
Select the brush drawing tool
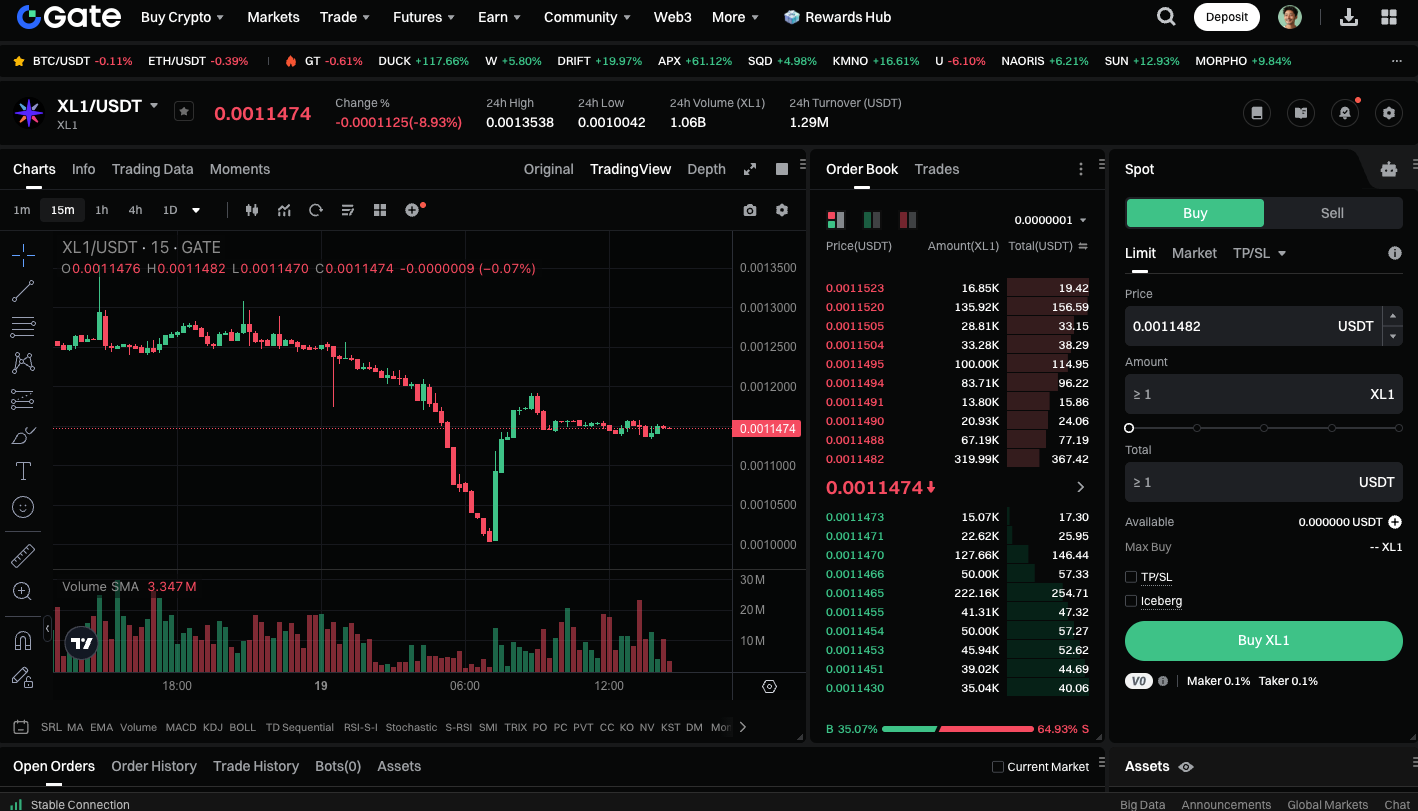coord(23,435)
